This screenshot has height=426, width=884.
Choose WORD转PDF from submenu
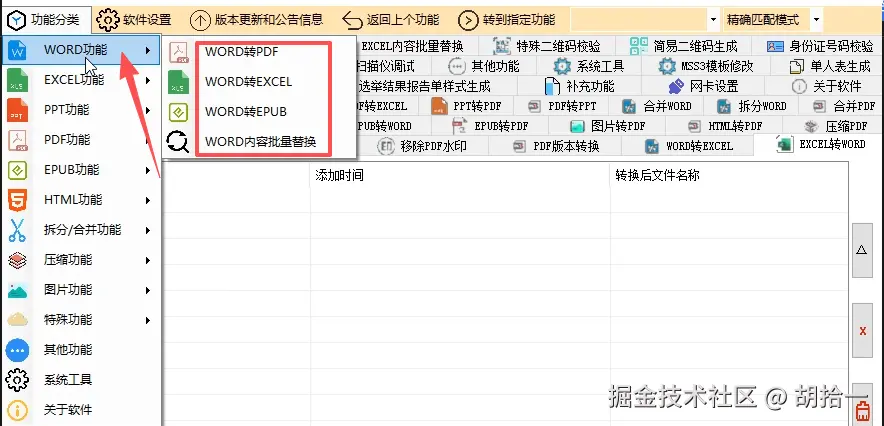(x=242, y=52)
